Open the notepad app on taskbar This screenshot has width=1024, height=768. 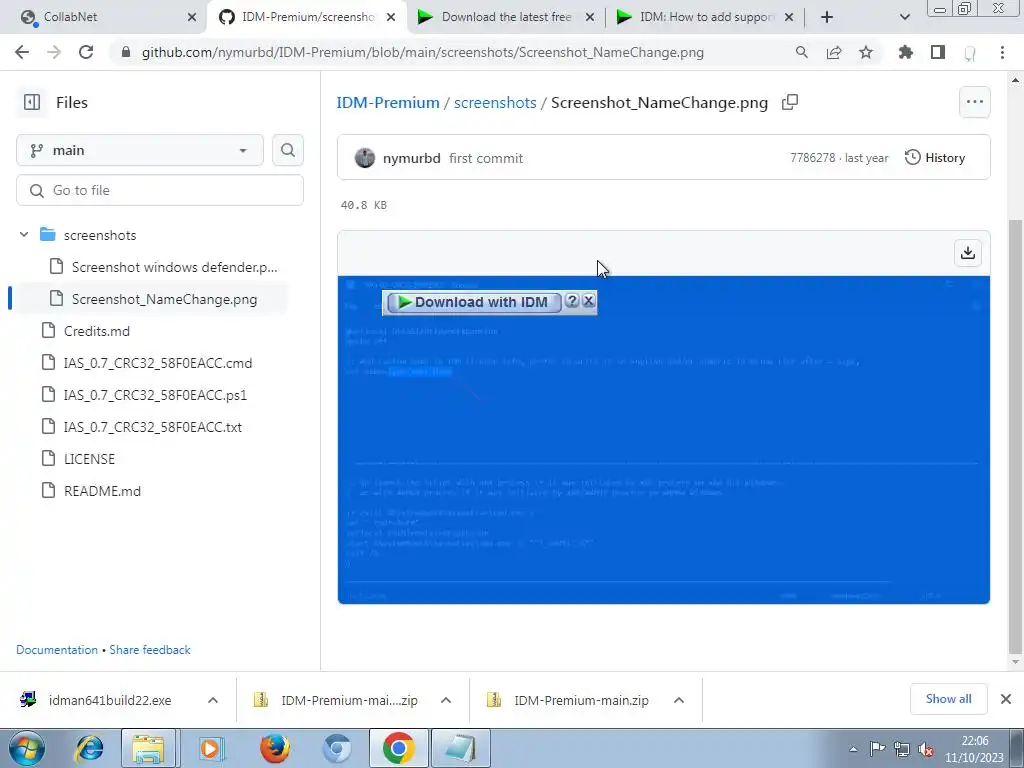click(x=461, y=748)
